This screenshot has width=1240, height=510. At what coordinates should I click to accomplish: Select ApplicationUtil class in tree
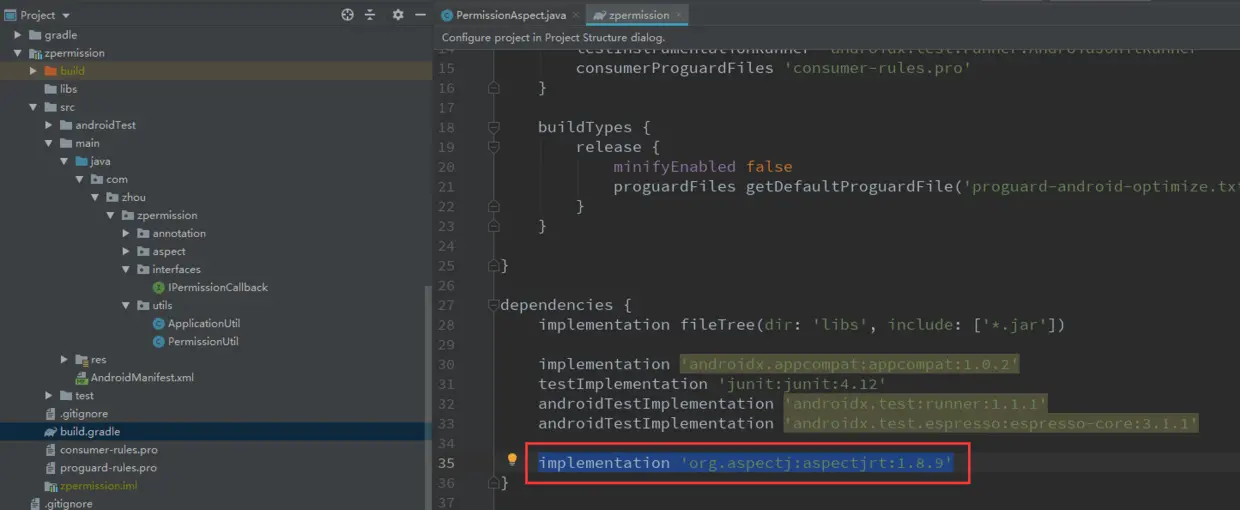[x=204, y=323]
